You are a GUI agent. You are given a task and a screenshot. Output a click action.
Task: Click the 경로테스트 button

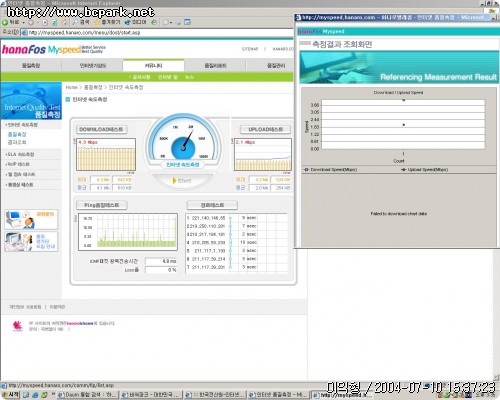(212, 205)
